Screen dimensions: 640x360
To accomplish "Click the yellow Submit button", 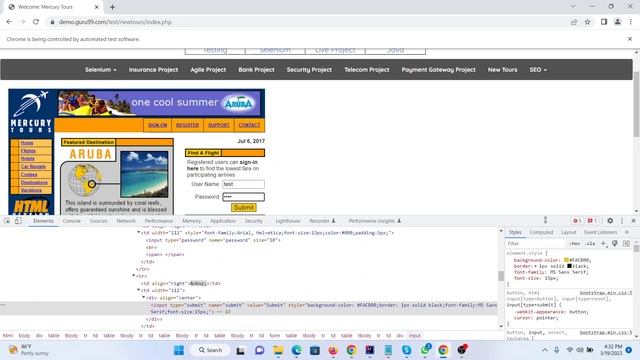I will [244, 207].
